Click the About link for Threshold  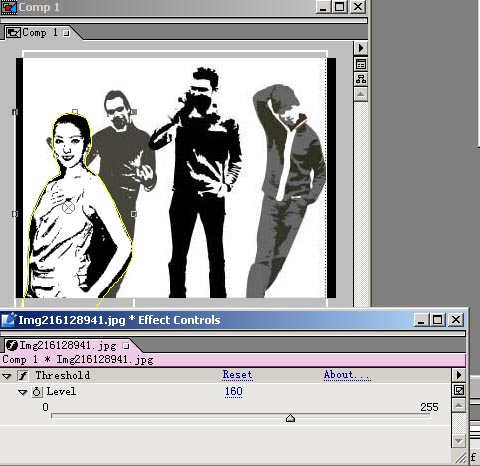(347, 375)
